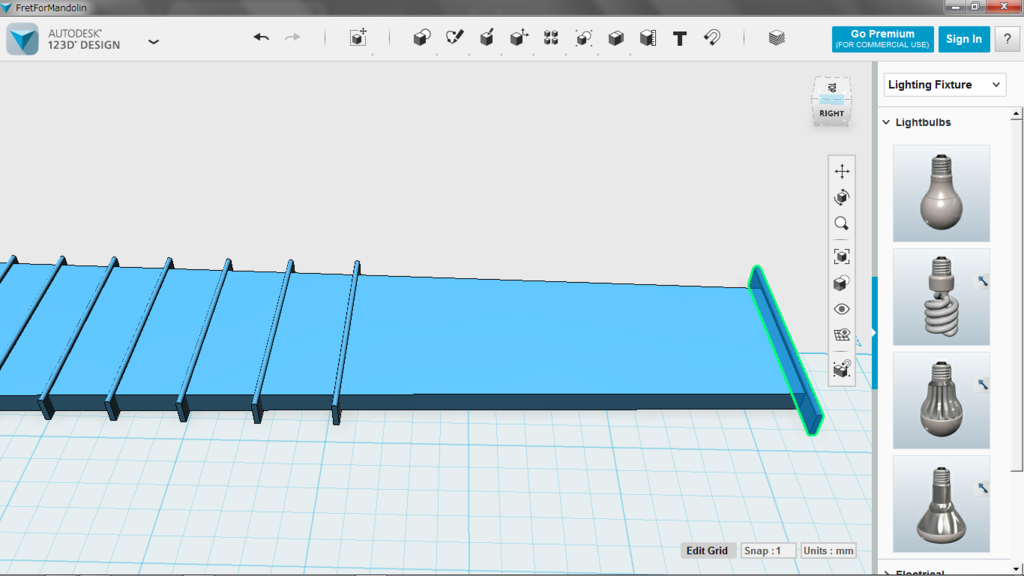Click the Sign In button
The height and width of the screenshot is (576, 1024).
coord(964,39)
